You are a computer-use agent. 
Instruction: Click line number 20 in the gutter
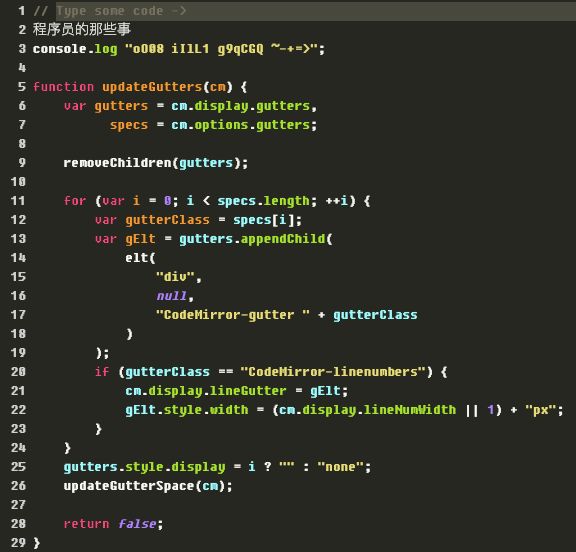click(x=18, y=372)
